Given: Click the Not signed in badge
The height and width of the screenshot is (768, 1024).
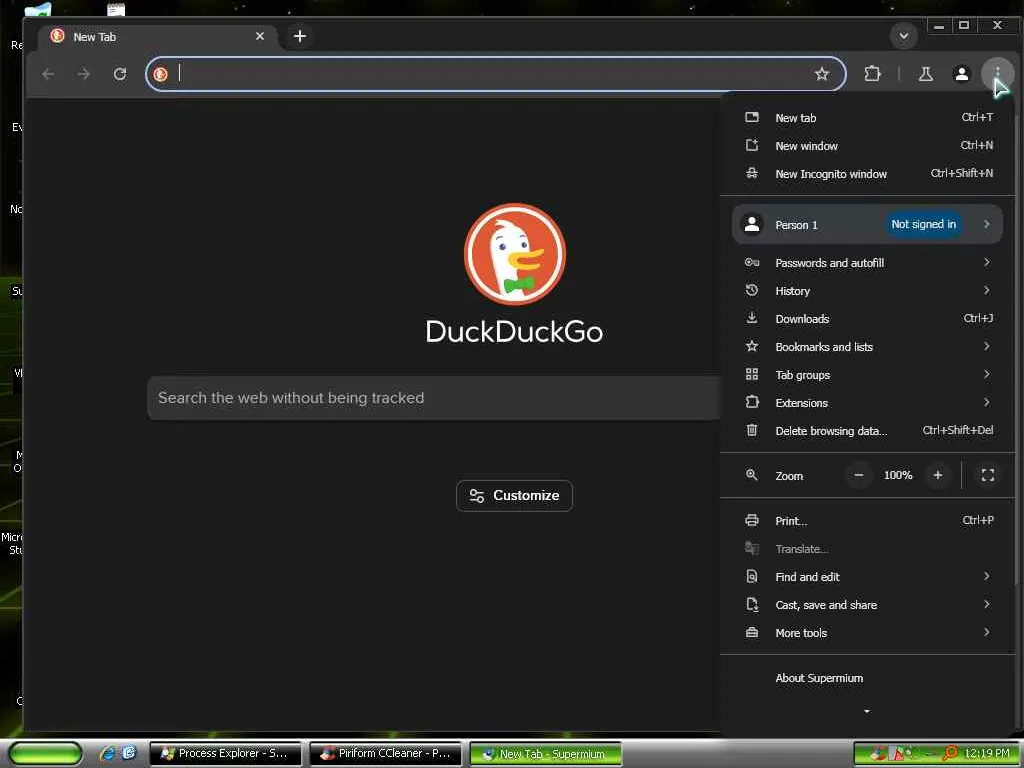Looking at the screenshot, I should coord(923,225).
